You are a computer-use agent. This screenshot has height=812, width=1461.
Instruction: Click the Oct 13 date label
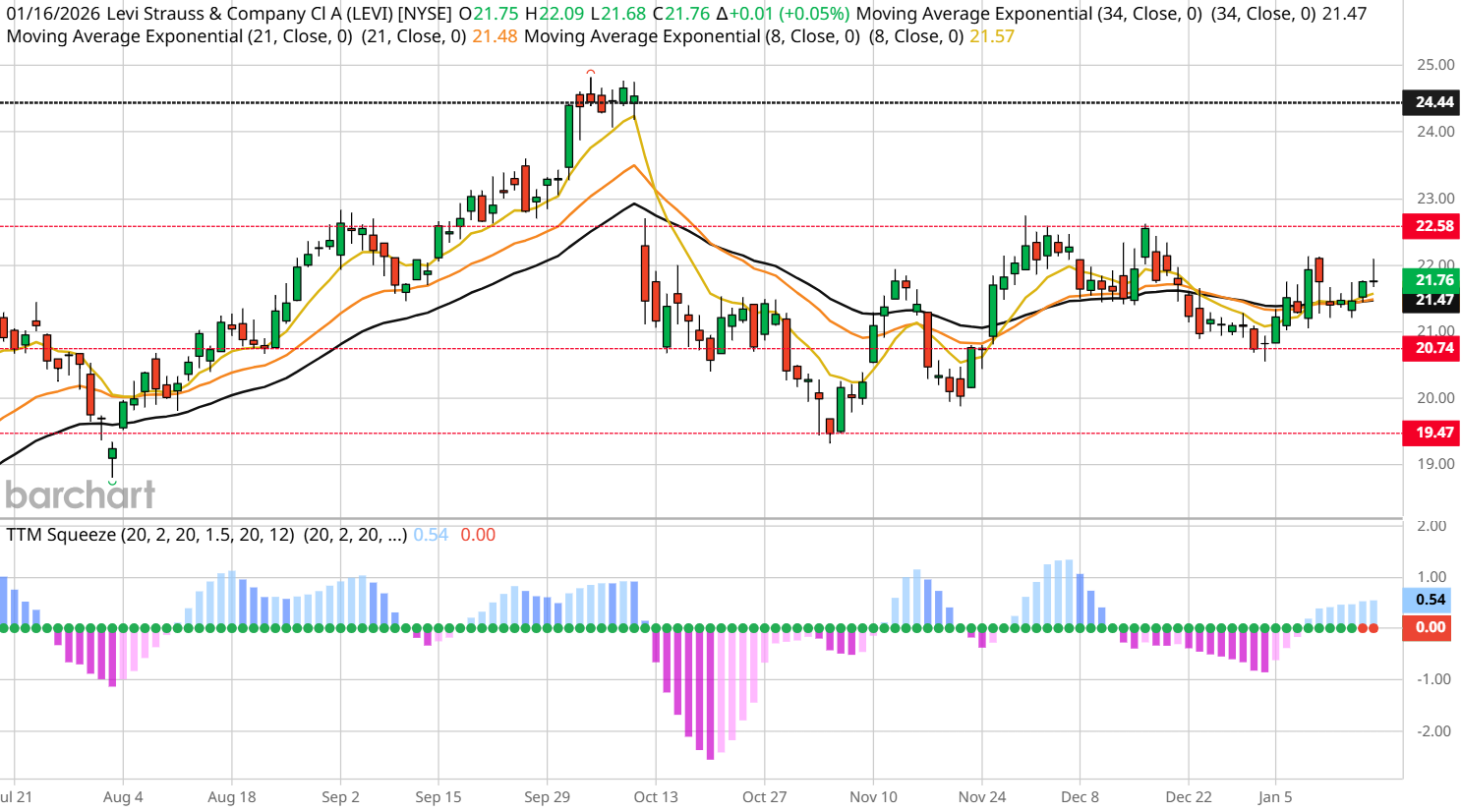(656, 797)
